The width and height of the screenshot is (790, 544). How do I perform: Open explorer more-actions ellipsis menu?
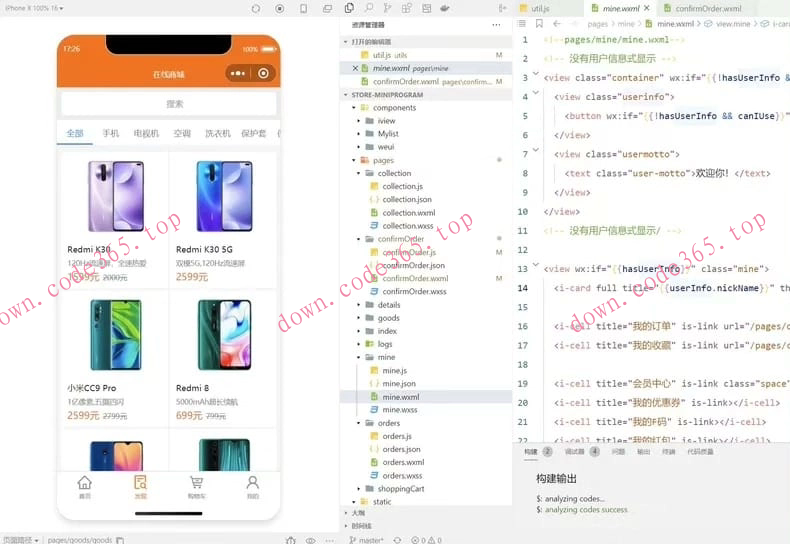tap(496, 25)
